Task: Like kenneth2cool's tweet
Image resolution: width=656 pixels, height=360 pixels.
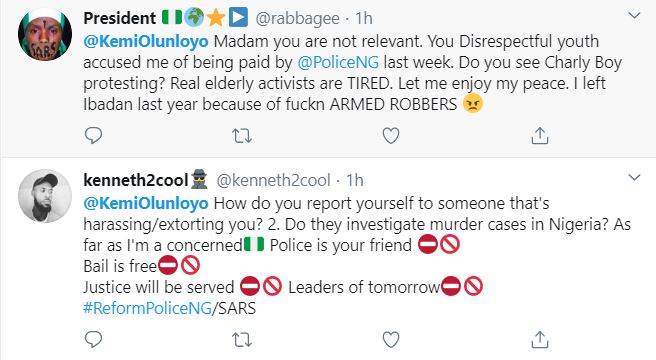Action: coord(391,340)
